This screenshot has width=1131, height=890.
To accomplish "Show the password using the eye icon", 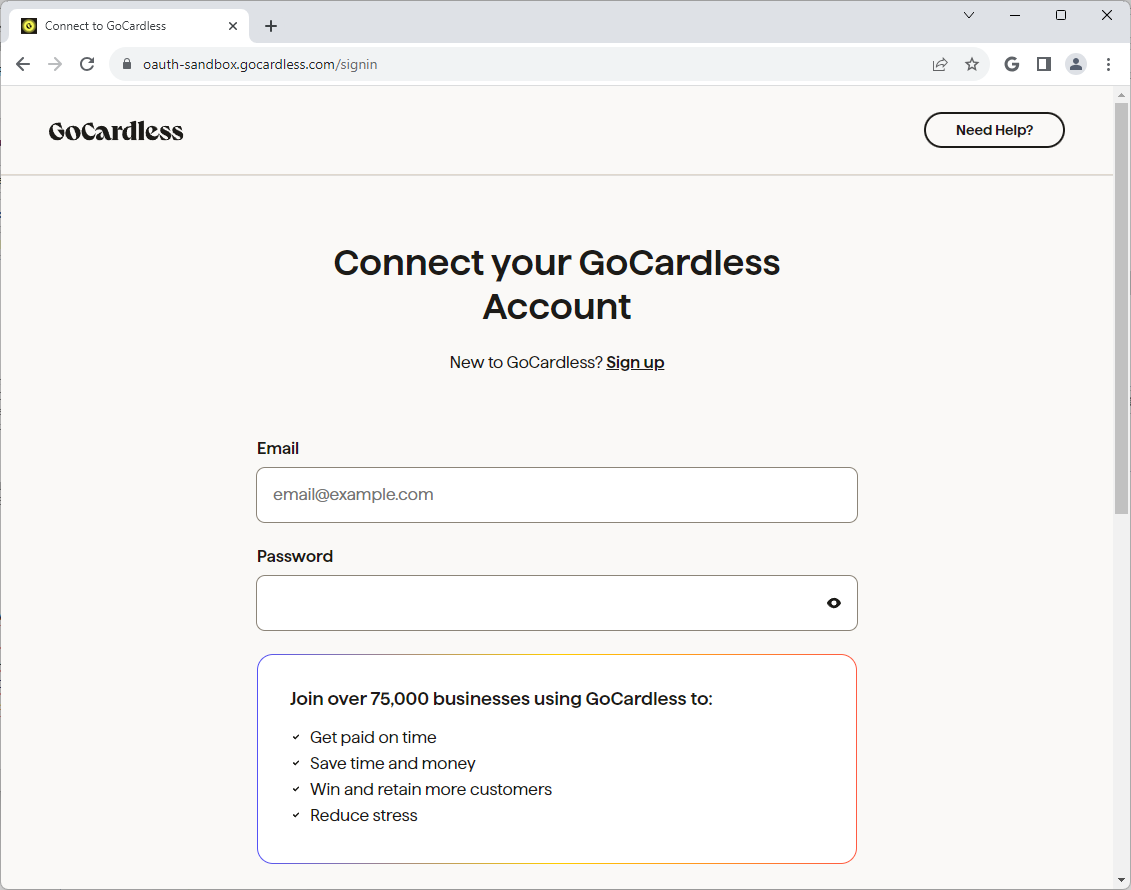I will 833,603.
